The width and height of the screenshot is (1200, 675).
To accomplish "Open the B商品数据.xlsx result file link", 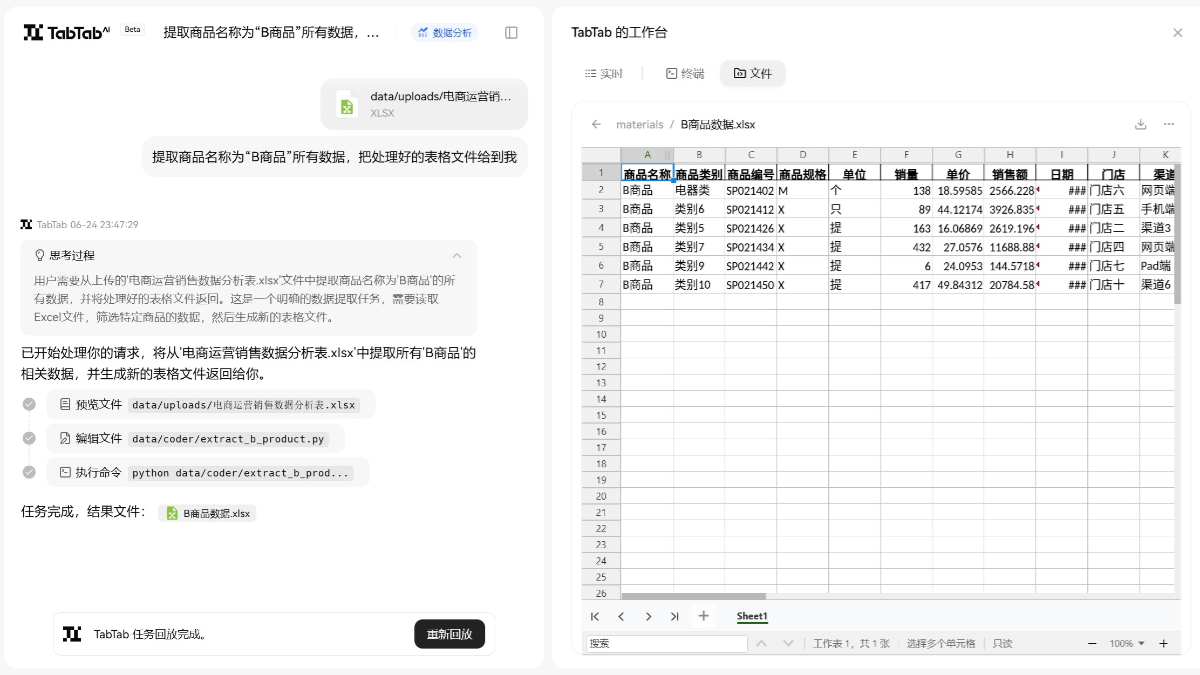I will tap(208, 513).
